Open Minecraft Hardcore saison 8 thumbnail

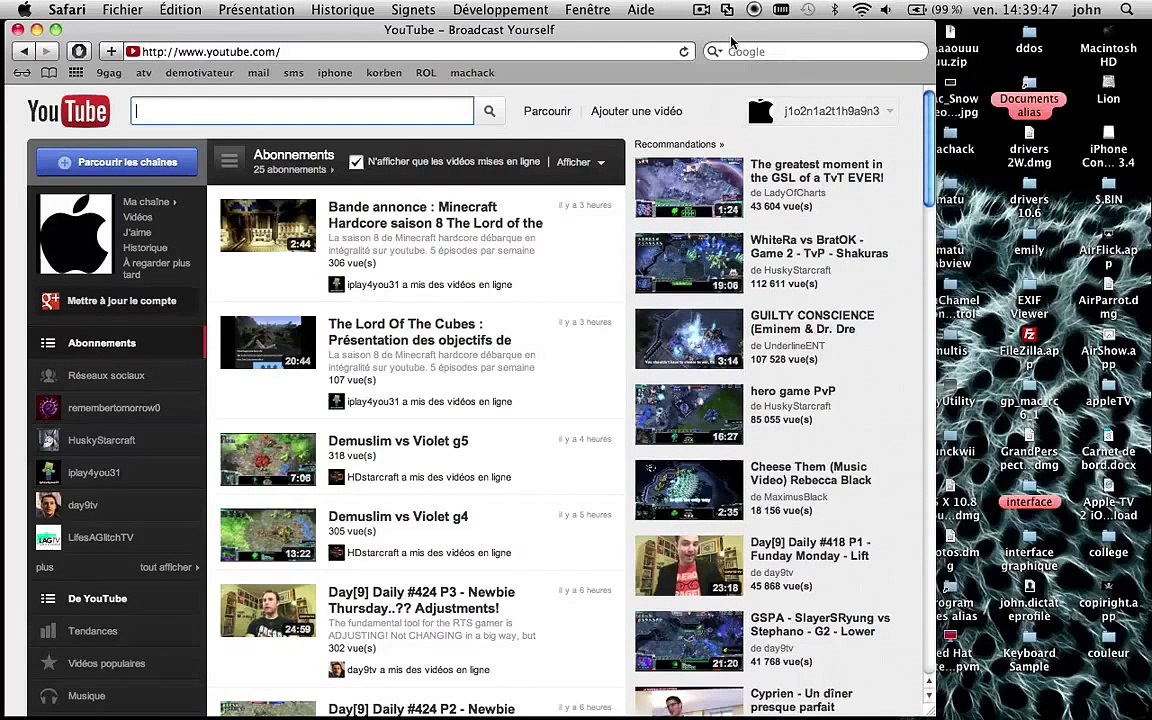268,226
